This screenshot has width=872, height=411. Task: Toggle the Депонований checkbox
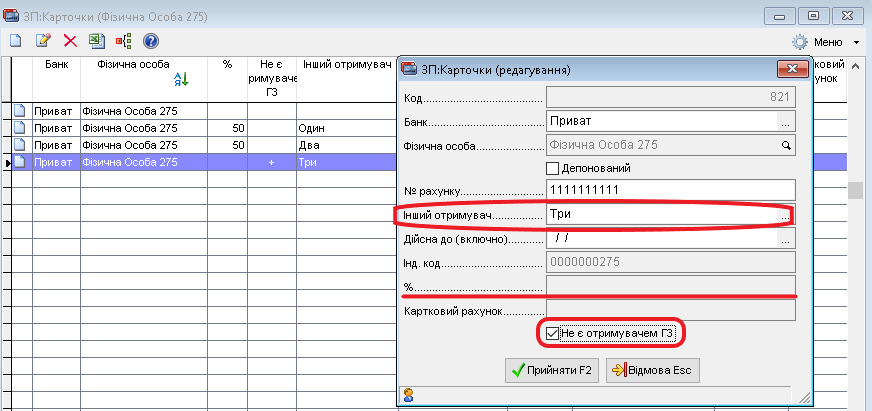[553, 168]
